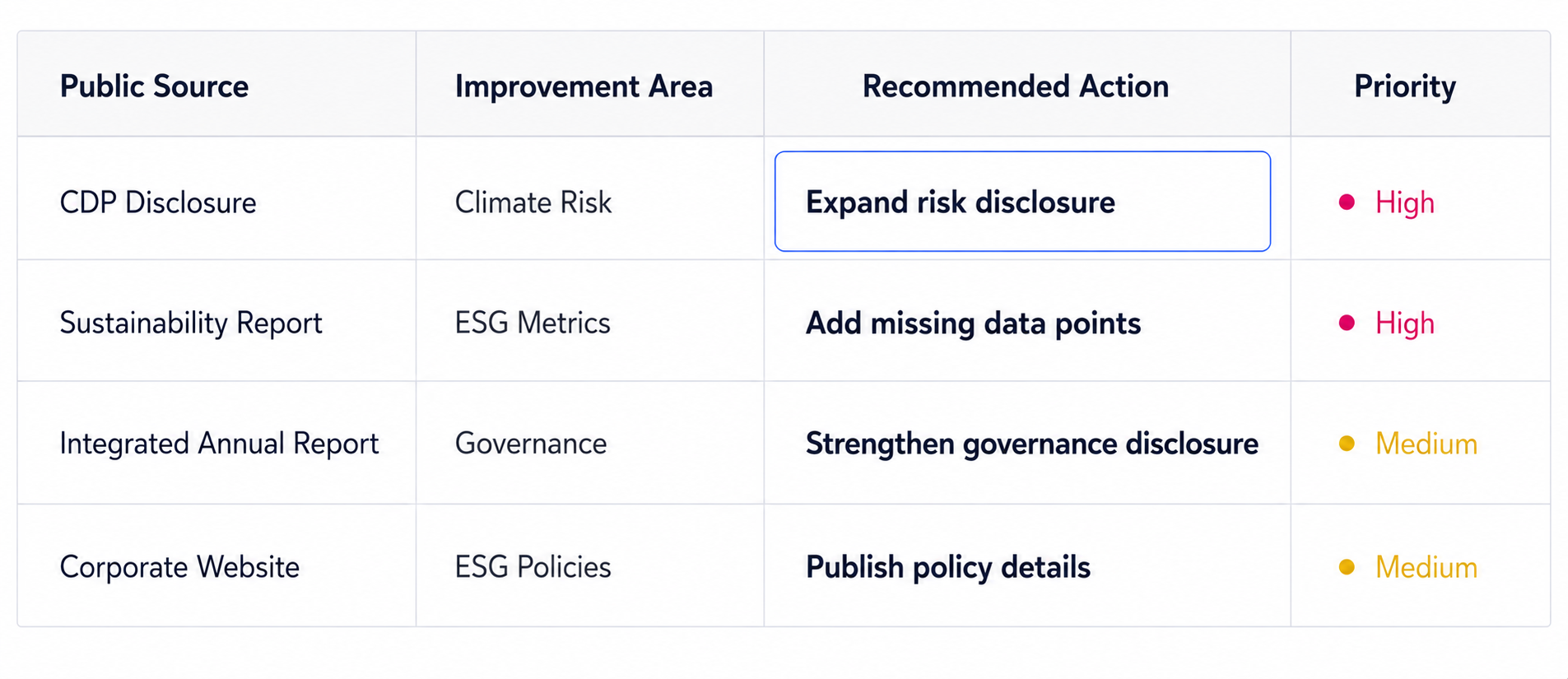Image resolution: width=1568 pixels, height=679 pixels.
Task: Open the Add missing data points action
Action: (x=973, y=323)
